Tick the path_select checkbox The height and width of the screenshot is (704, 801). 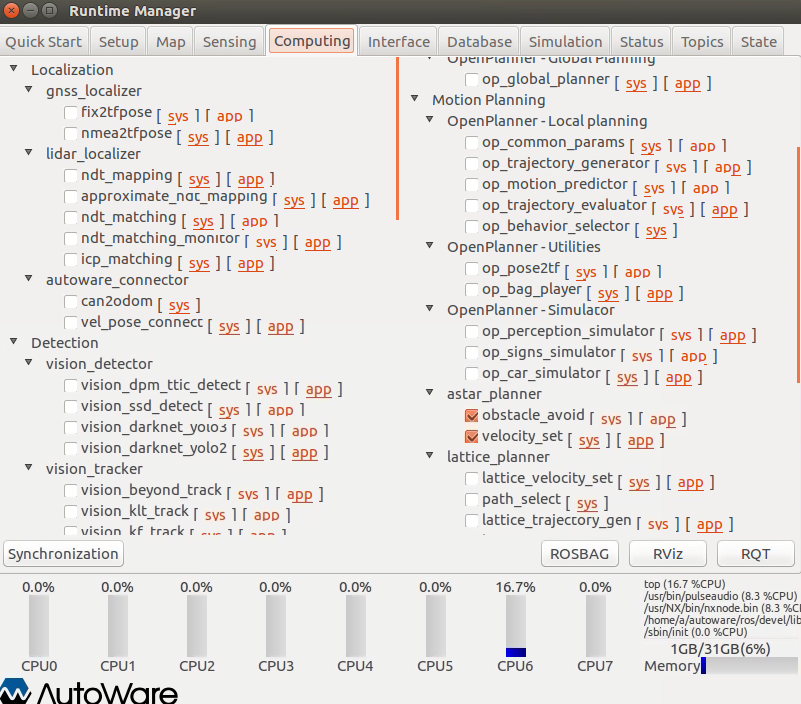coord(472,499)
